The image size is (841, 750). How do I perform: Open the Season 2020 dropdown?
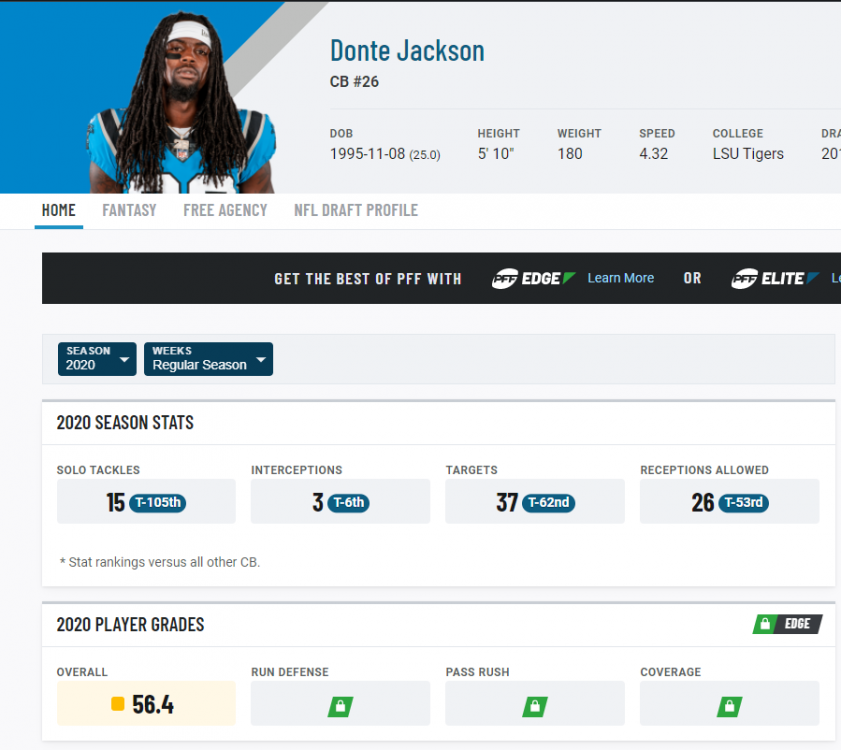[x=97, y=359]
